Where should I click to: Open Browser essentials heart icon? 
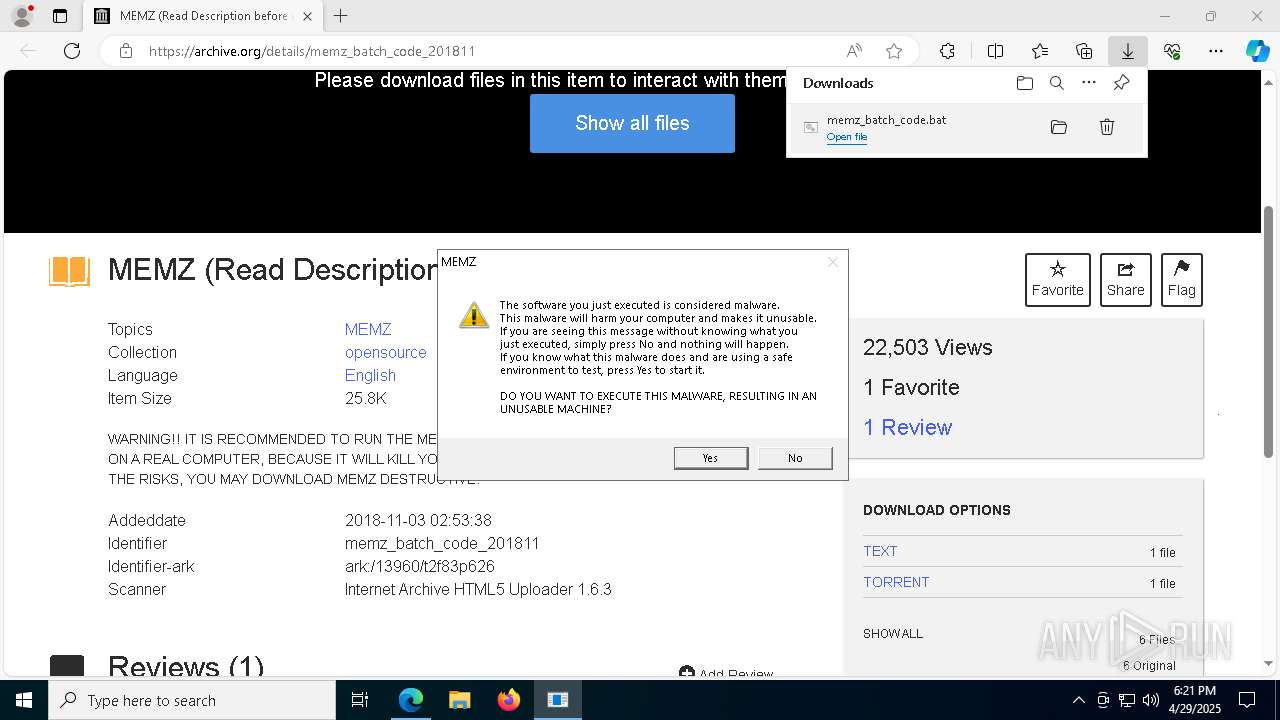(1172, 51)
